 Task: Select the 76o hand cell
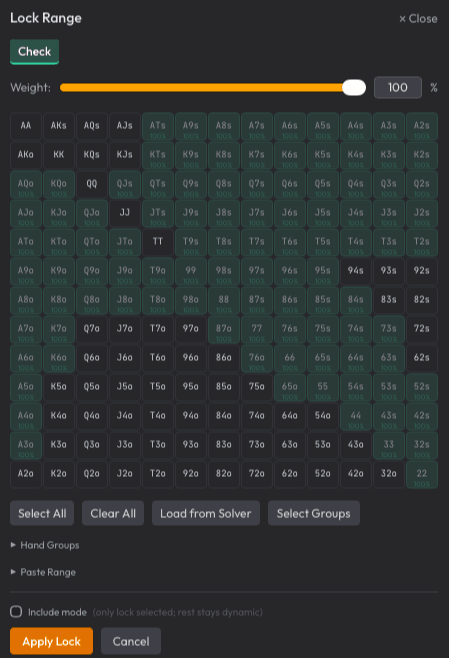pyautogui.click(x=257, y=358)
